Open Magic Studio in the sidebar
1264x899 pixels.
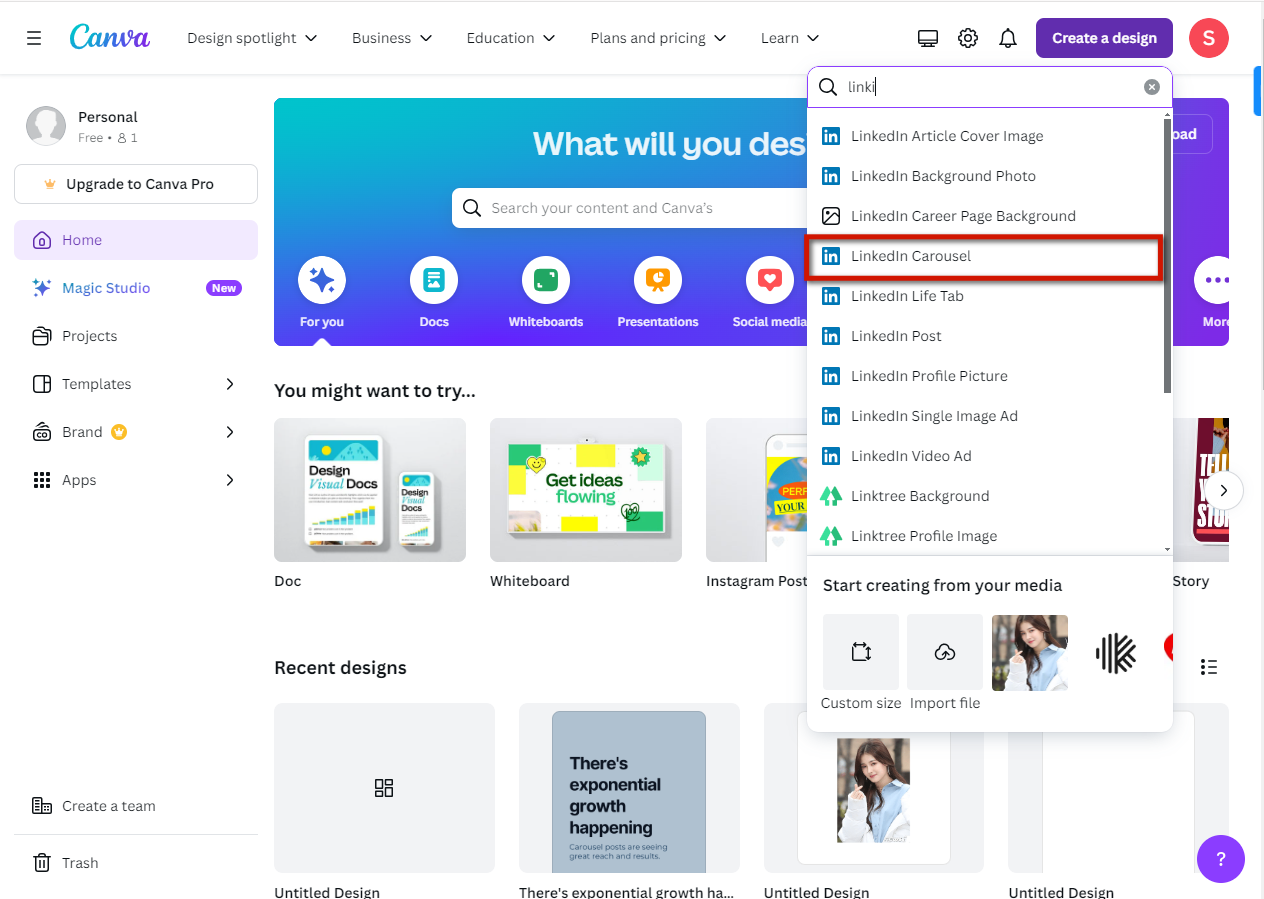pos(136,288)
